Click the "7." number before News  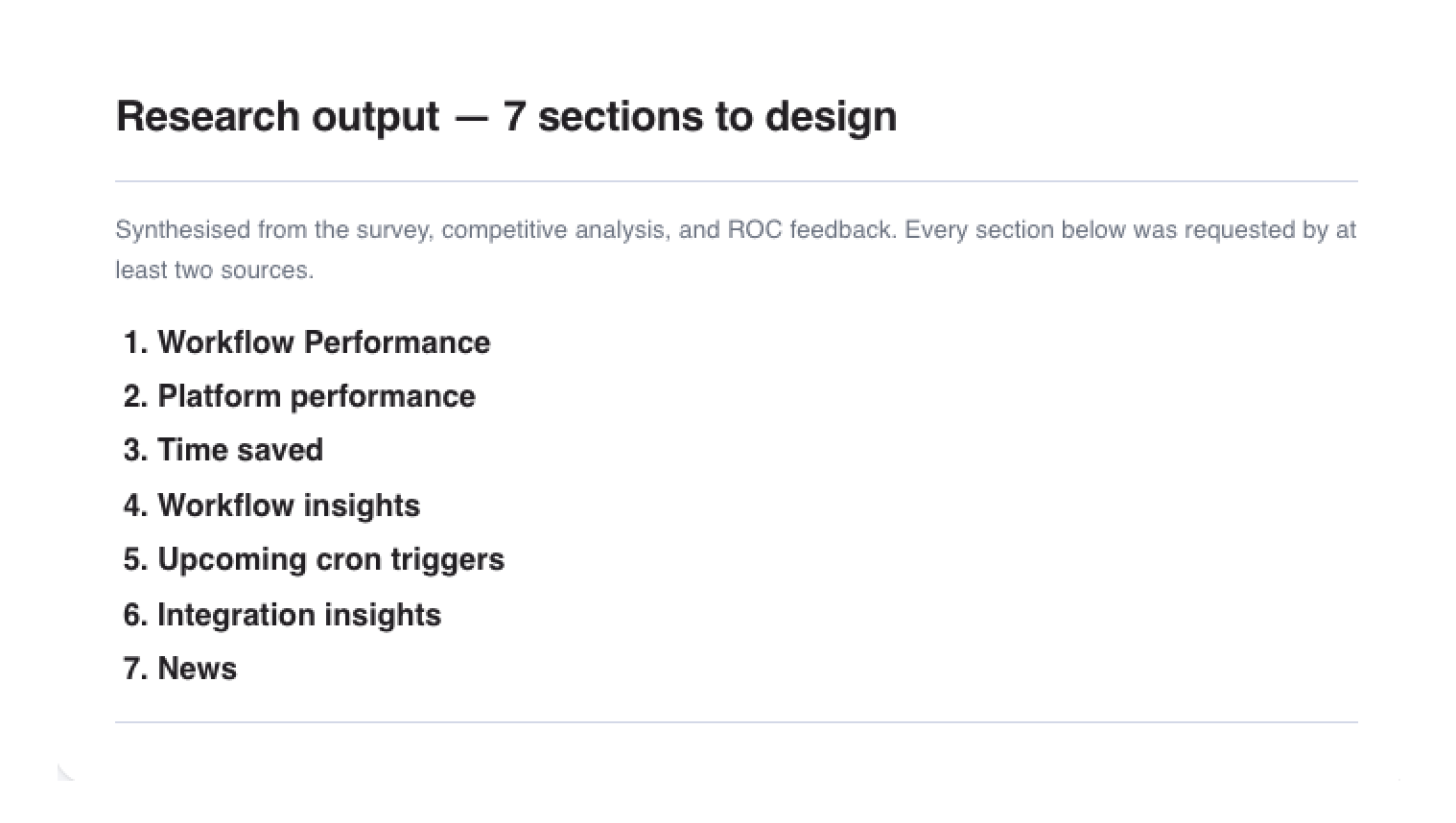click(x=135, y=669)
